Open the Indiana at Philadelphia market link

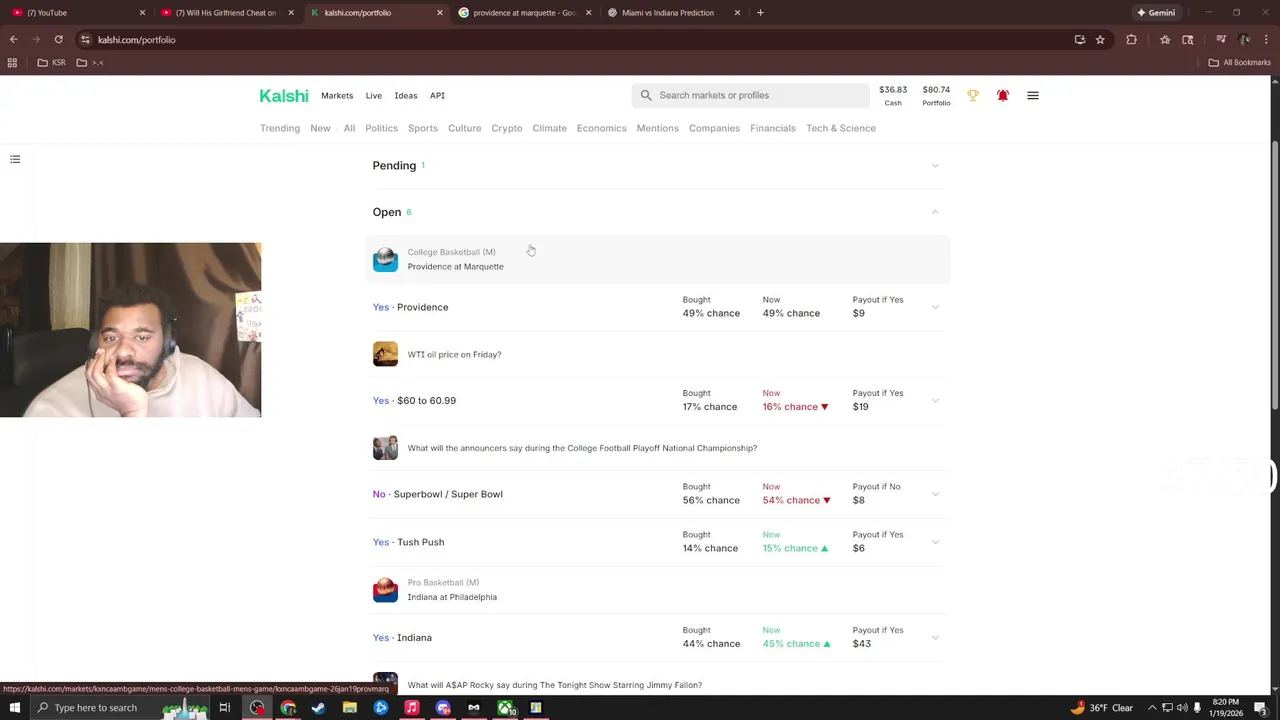tap(452, 597)
